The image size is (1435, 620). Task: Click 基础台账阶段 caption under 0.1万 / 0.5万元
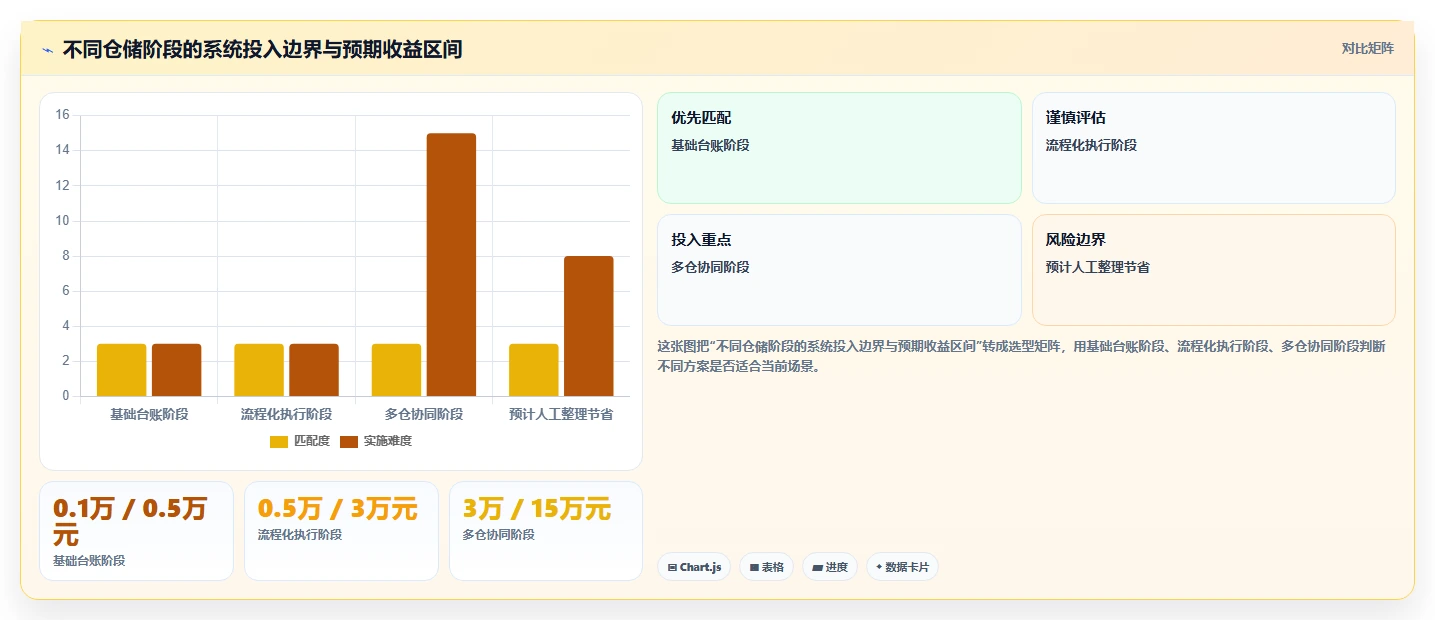point(89,561)
